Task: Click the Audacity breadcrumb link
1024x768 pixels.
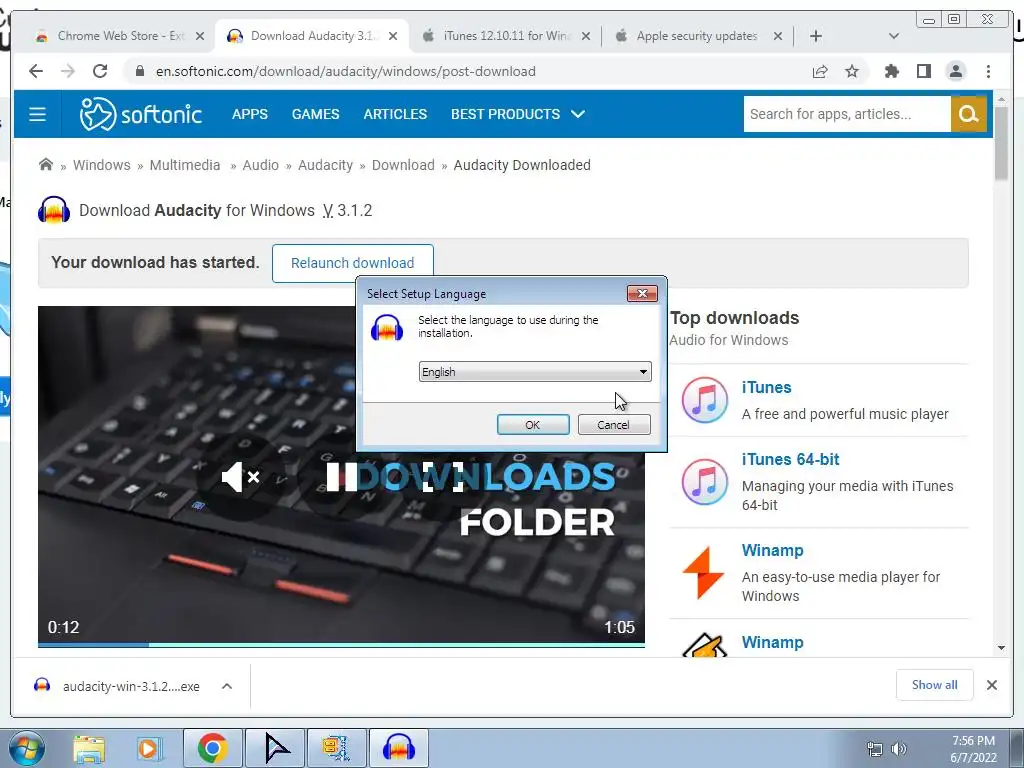Action: [x=325, y=165]
